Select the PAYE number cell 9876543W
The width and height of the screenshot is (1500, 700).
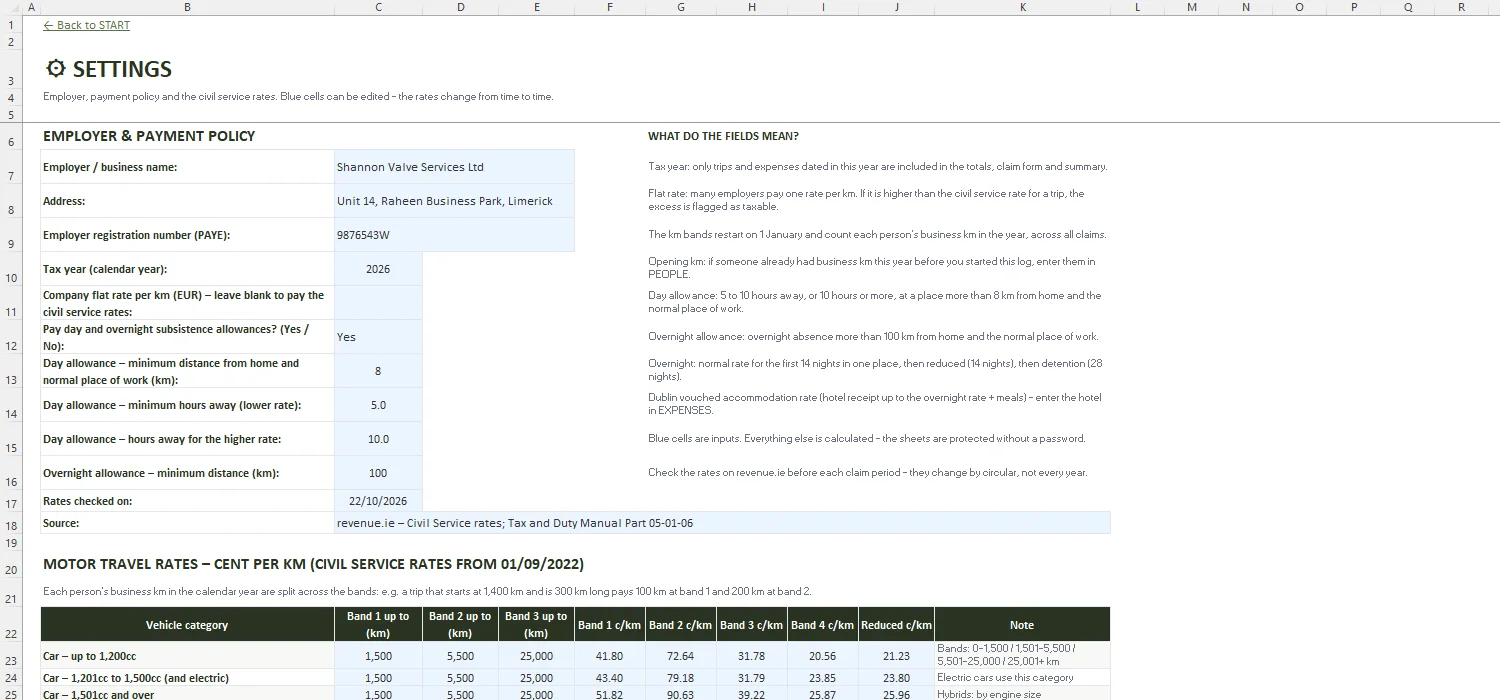(455, 235)
